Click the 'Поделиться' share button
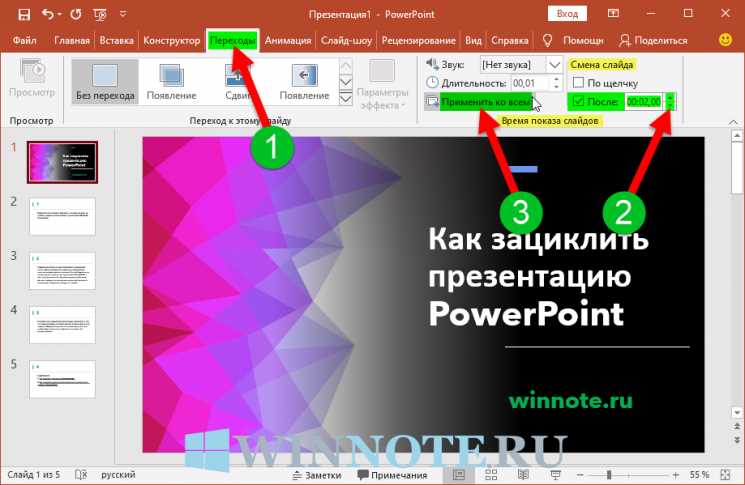The height and width of the screenshot is (485, 745). [x=653, y=41]
